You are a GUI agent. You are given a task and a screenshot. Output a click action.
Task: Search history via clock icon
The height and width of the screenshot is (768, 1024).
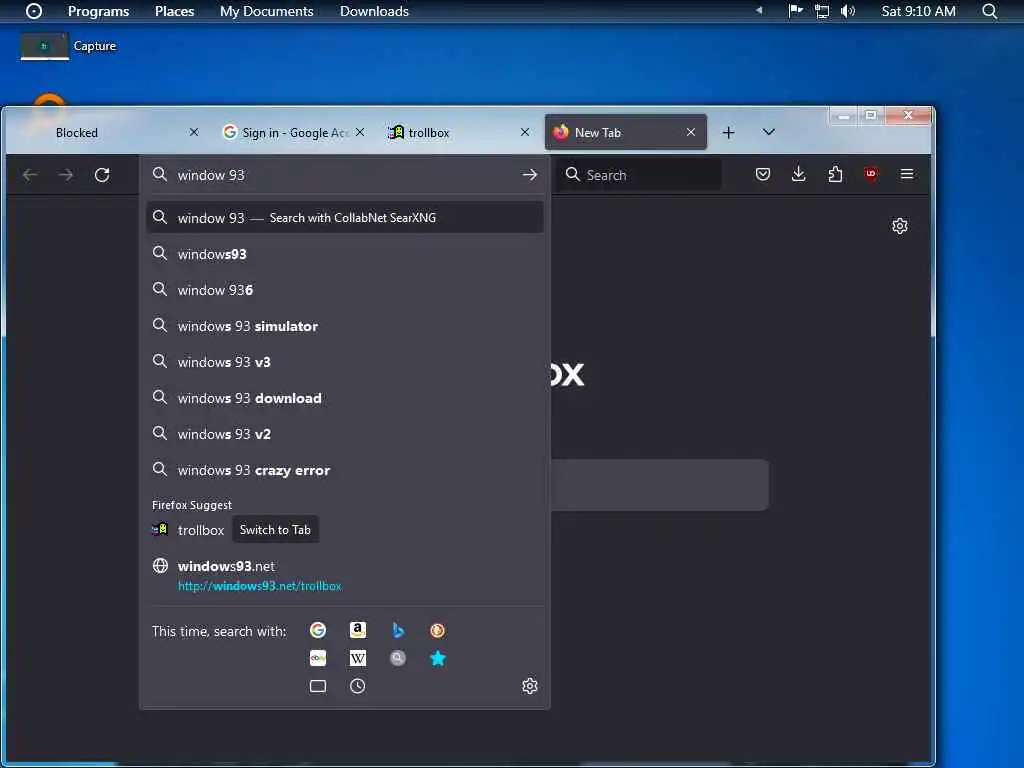(x=357, y=686)
